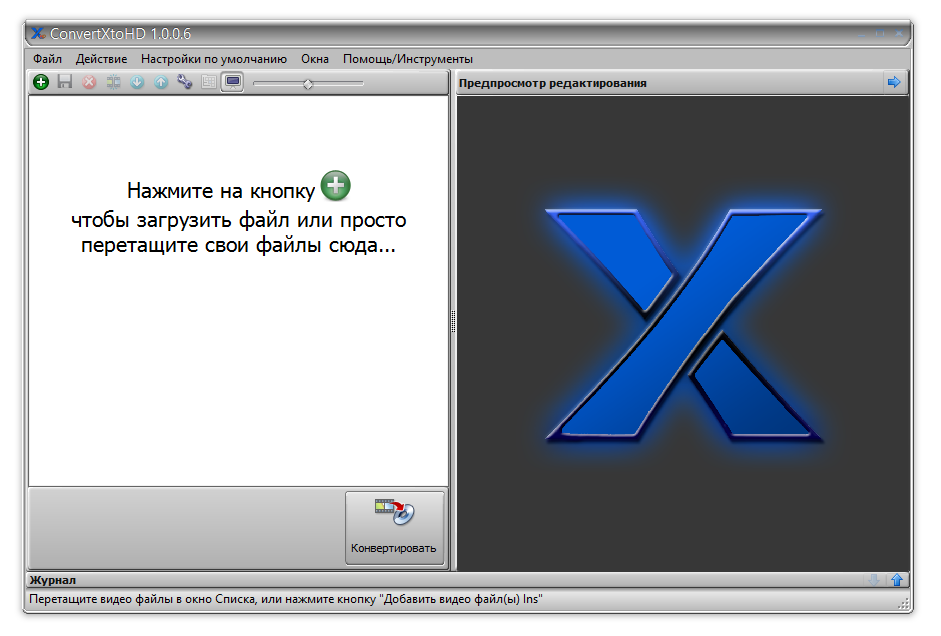Click the ConvertXtoHD title bar app icon
This screenshot has width=941, height=636.
(x=38, y=34)
